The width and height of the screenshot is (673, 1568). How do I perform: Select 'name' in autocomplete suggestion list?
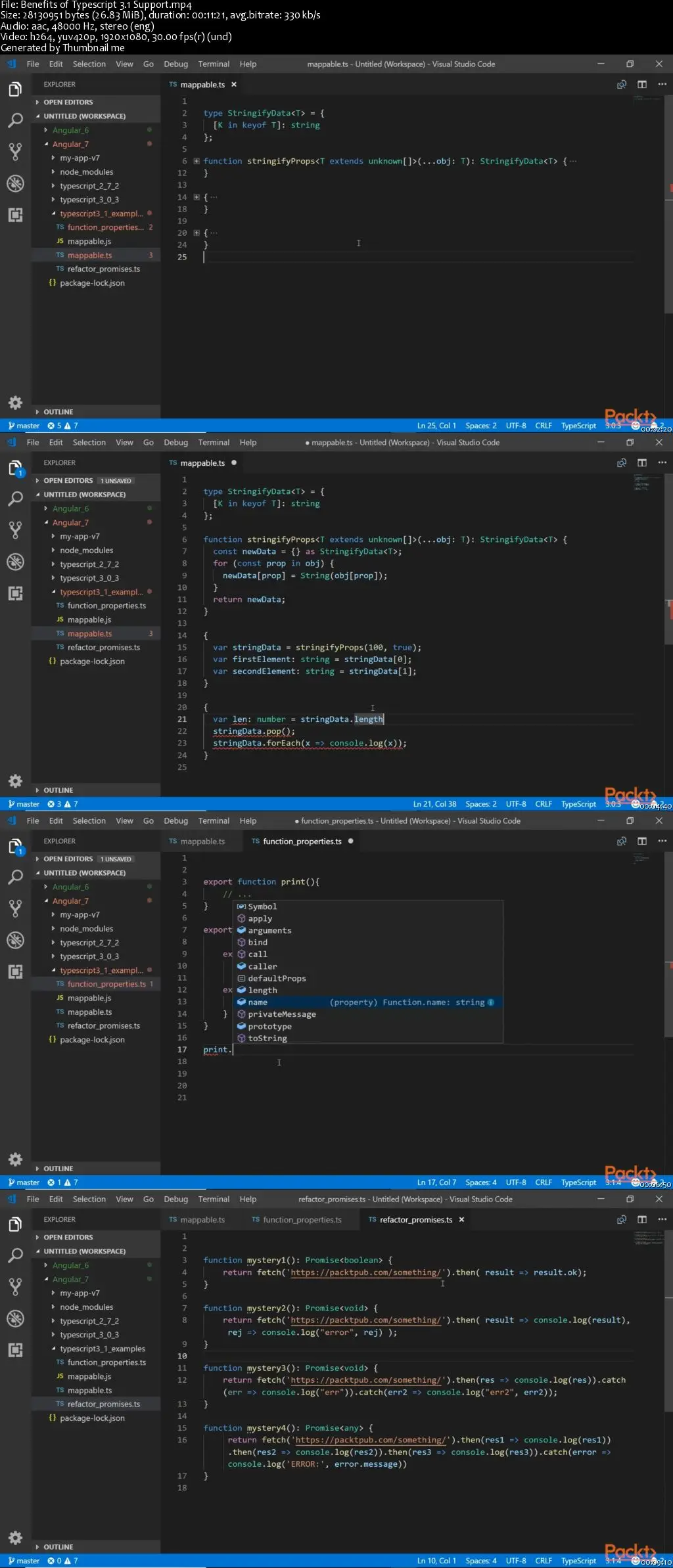pos(369,1002)
